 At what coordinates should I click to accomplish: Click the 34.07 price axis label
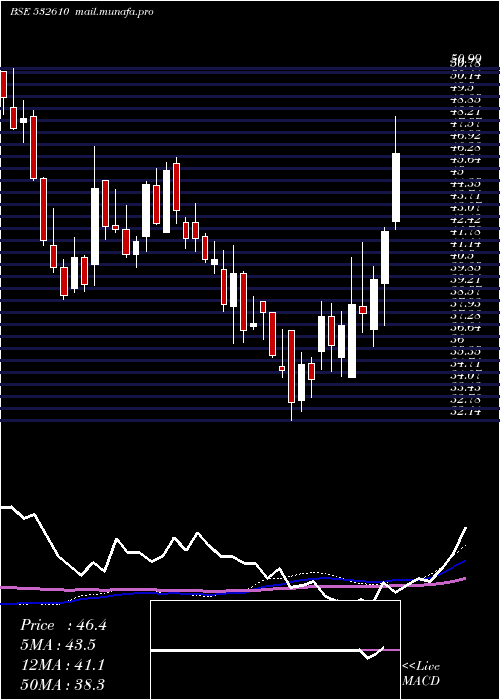[x=466, y=375]
